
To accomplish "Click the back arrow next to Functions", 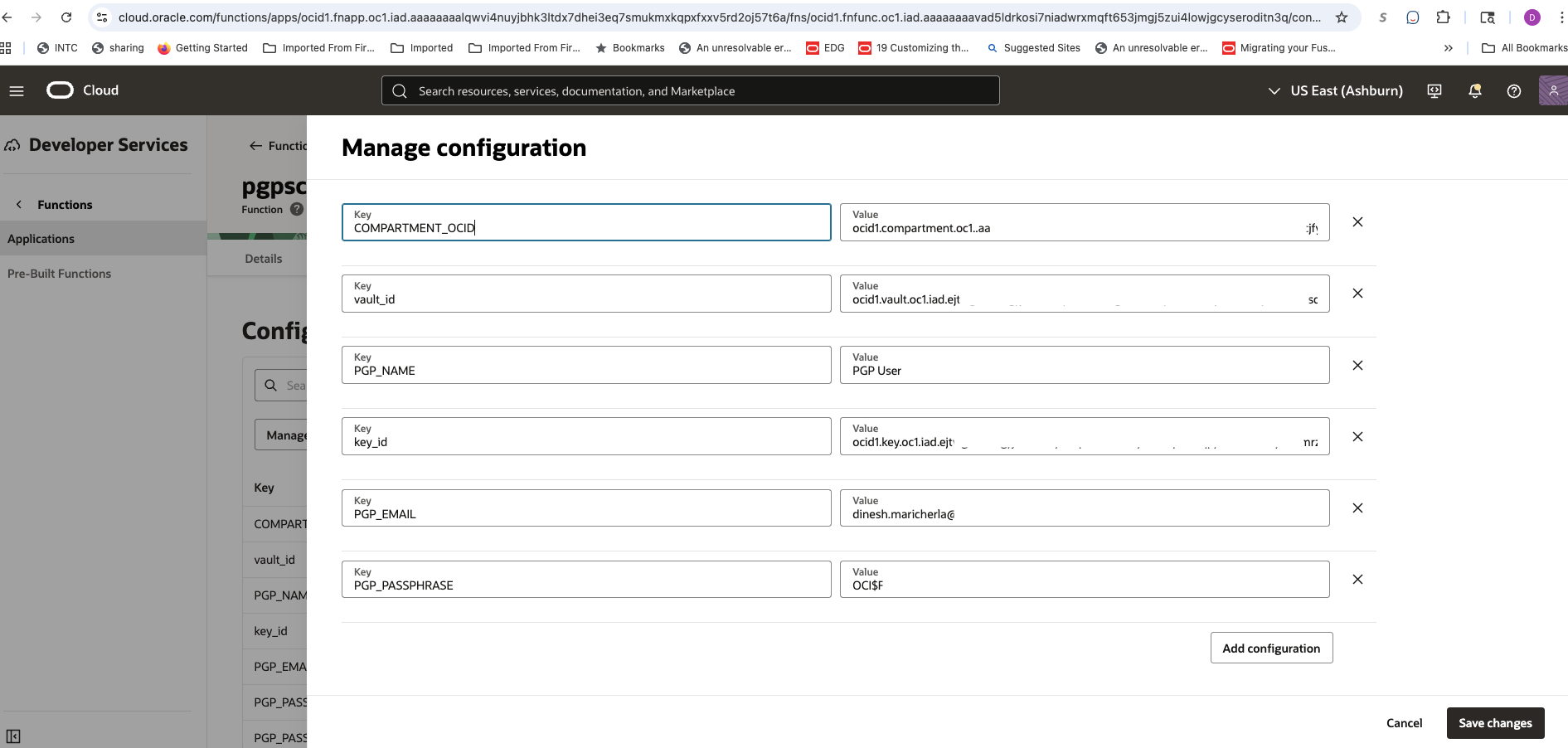I will [x=255, y=146].
